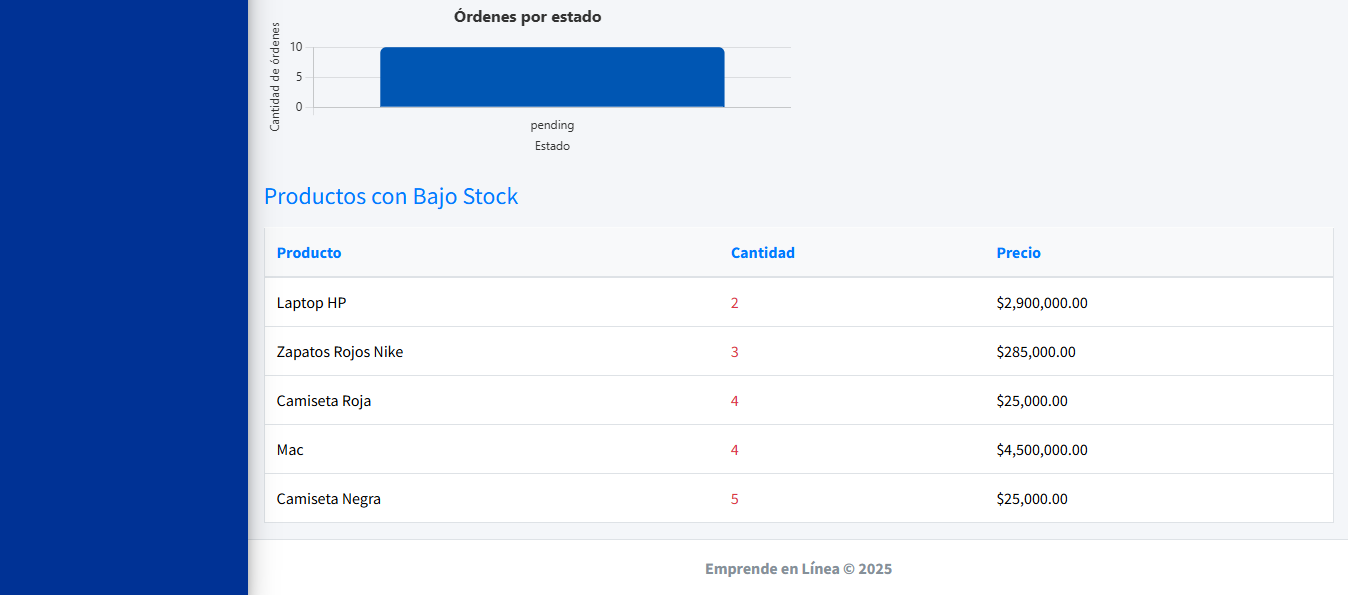
Task: Click the blue pending bar in chart
Action: [x=552, y=77]
